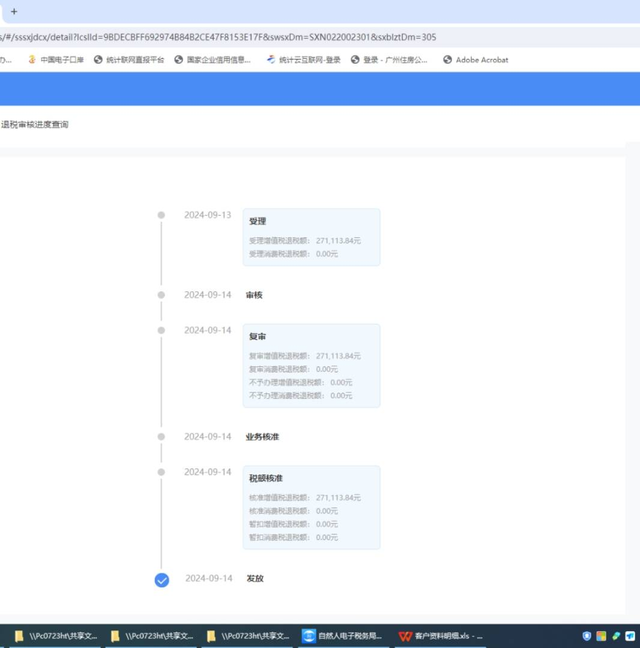Image resolution: width=640 pixels, height=648 pixels.
Task: Click the blue shield icon in system tray
Action: (x=587, y=636)
